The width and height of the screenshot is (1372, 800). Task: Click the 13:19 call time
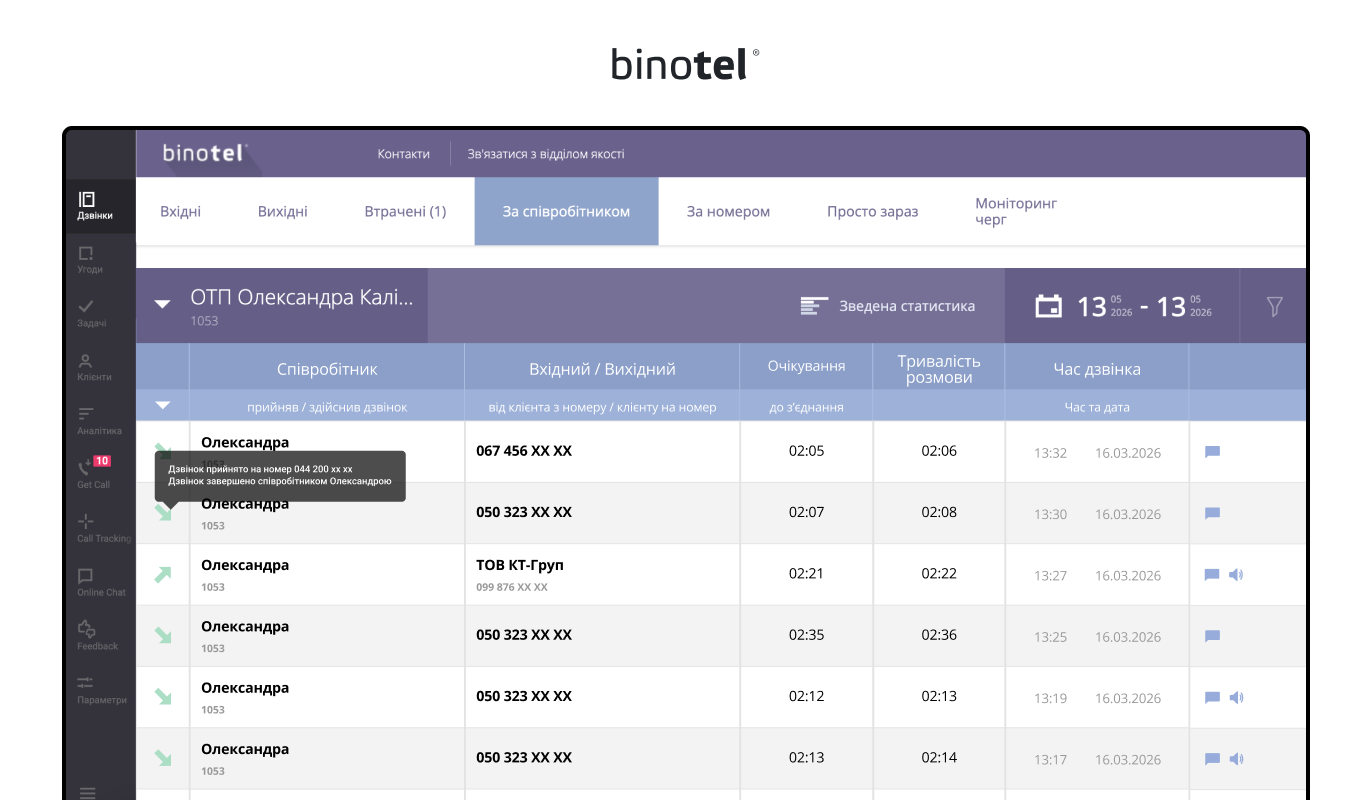[1050, 698]
